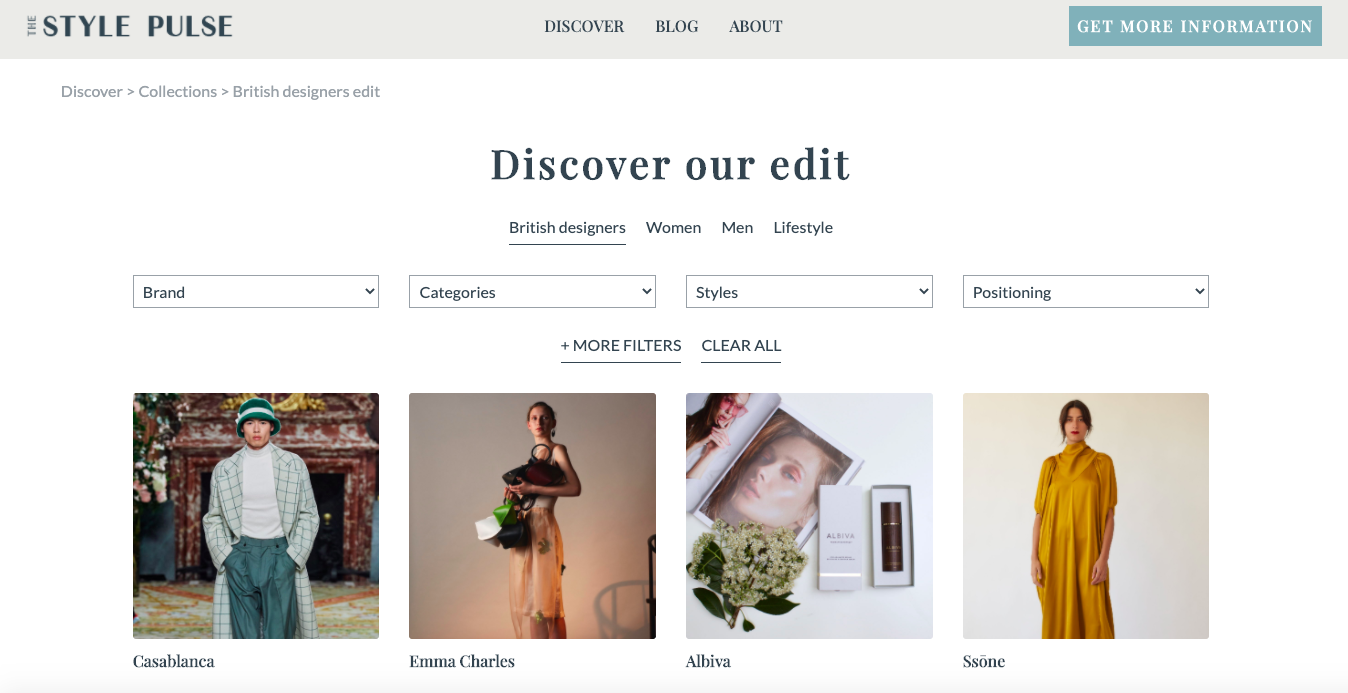
Task: Click the Albiva brand name
Action: point(708,661)
